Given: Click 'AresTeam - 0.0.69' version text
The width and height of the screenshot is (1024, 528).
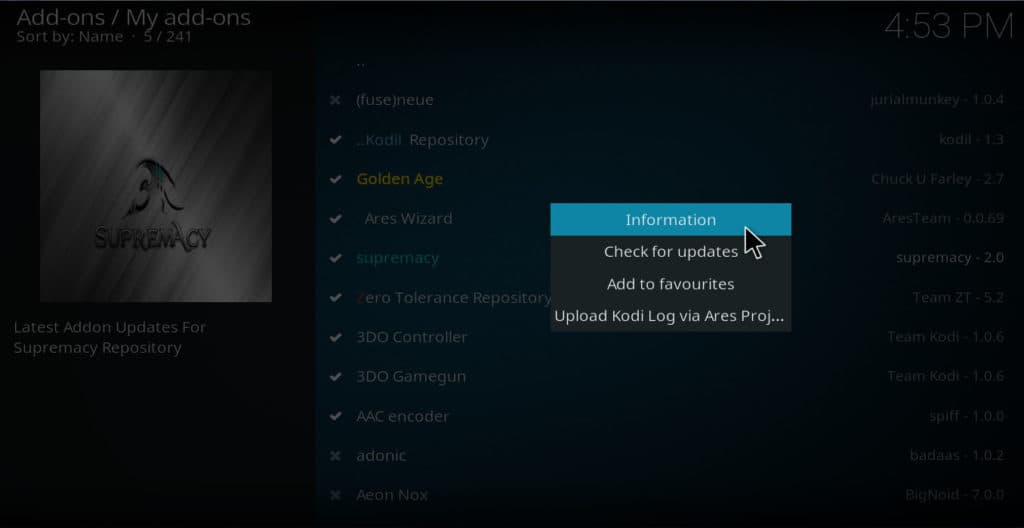Looking at the screenshot, I should (944, 218).
